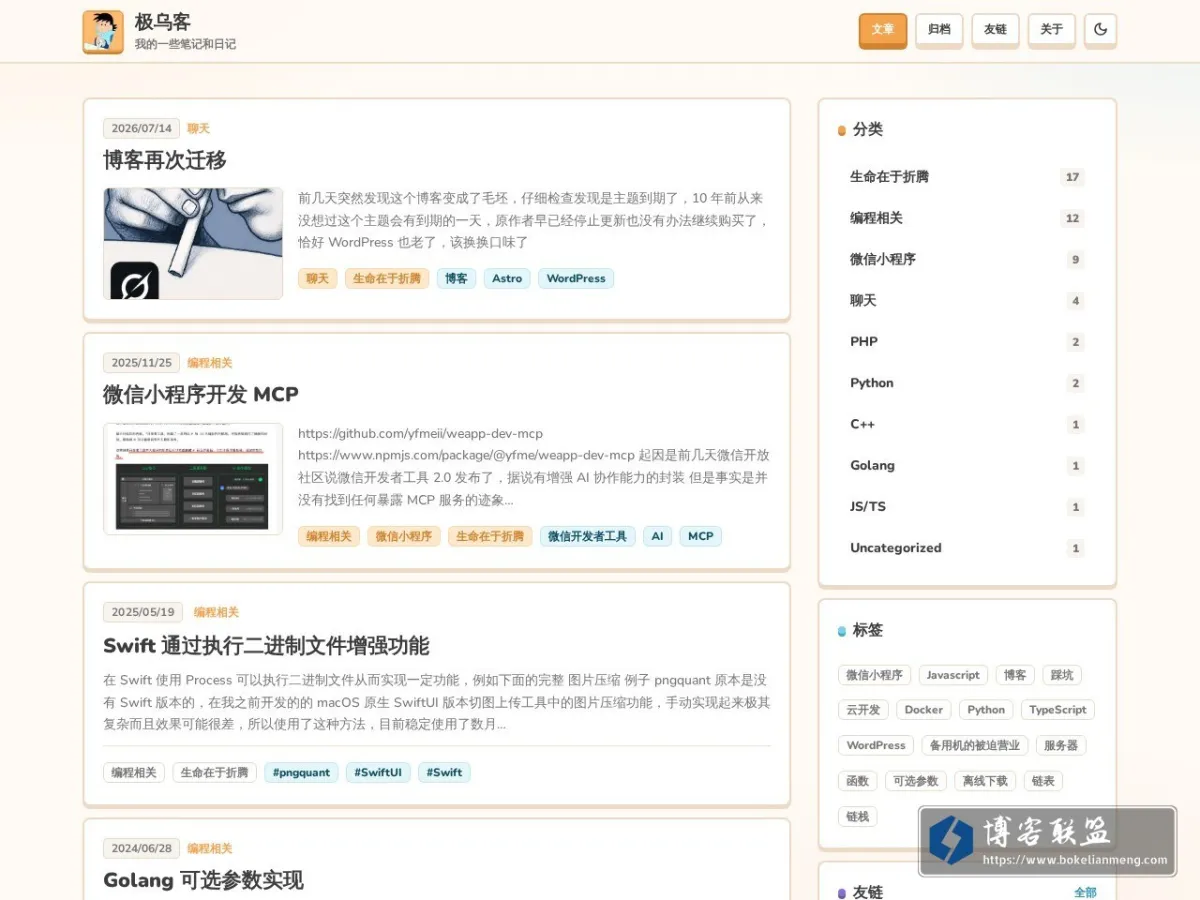The image size is (1200, 900).
Task: Open the 编程相关 category with count 12
Action: tap(966, 218)
